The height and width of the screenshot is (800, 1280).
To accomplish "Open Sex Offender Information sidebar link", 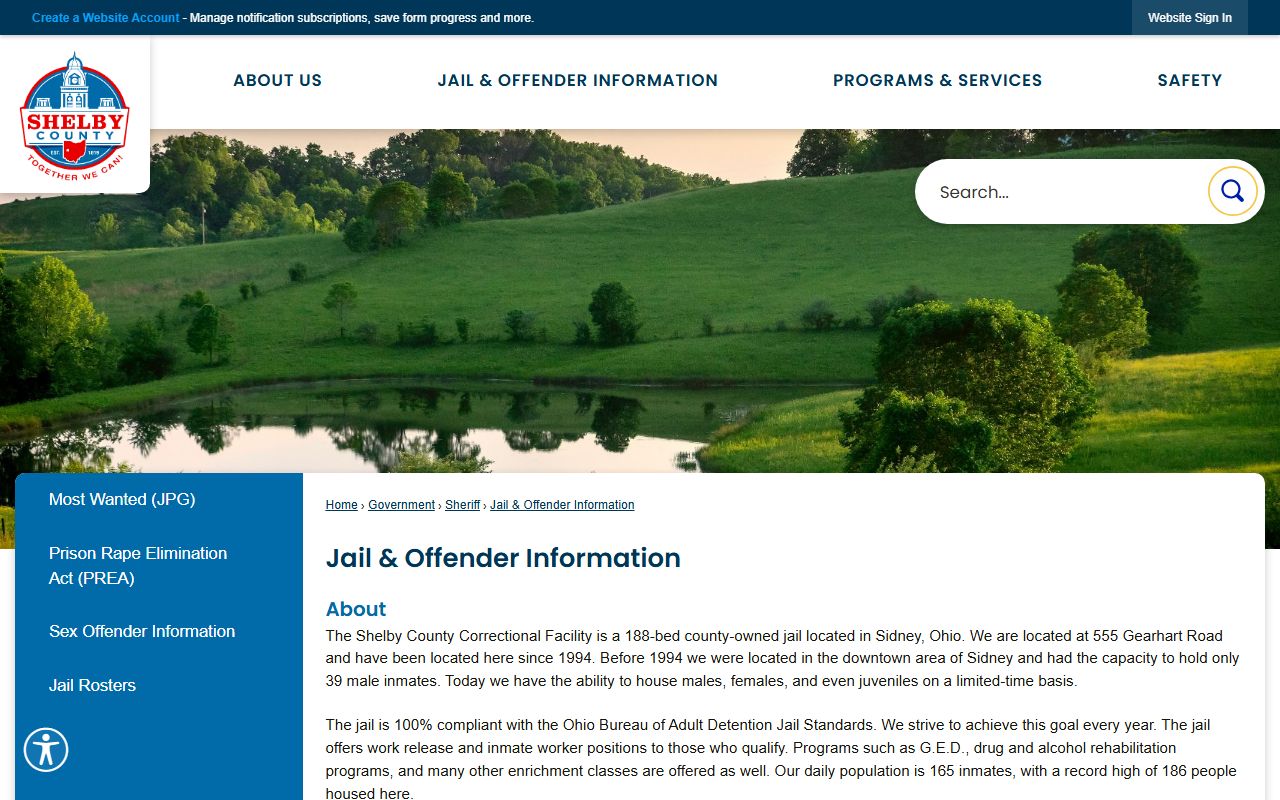I will click(x=142, y=631).
